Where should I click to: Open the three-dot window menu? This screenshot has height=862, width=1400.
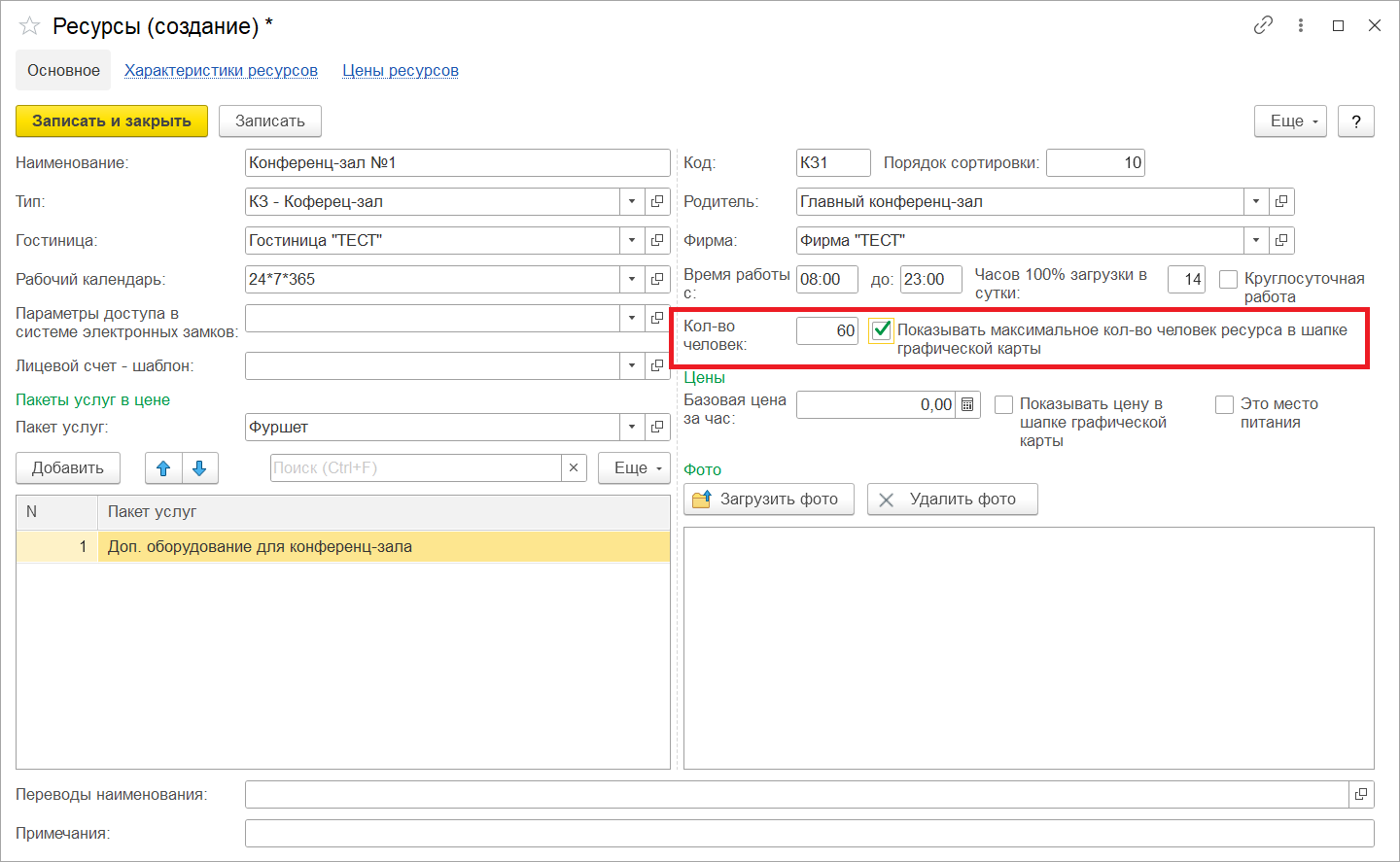[1301, 25]
